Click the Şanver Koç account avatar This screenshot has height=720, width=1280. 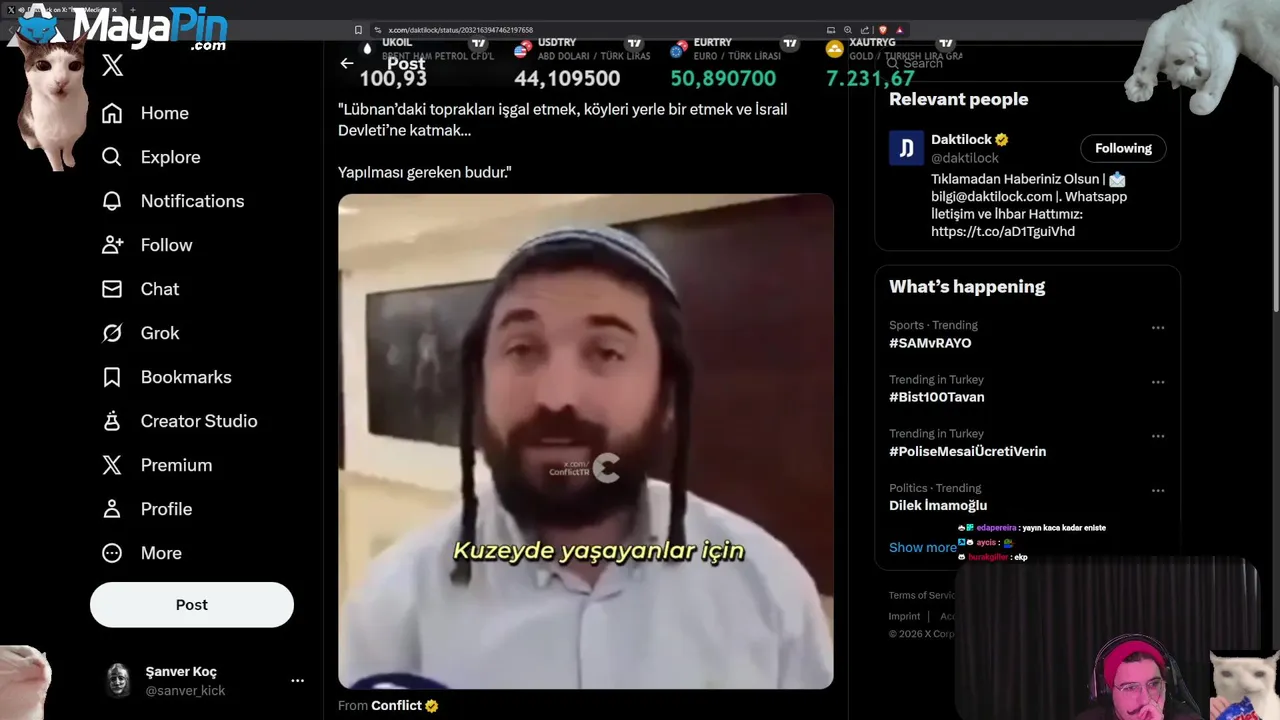[x=119, y=680]
